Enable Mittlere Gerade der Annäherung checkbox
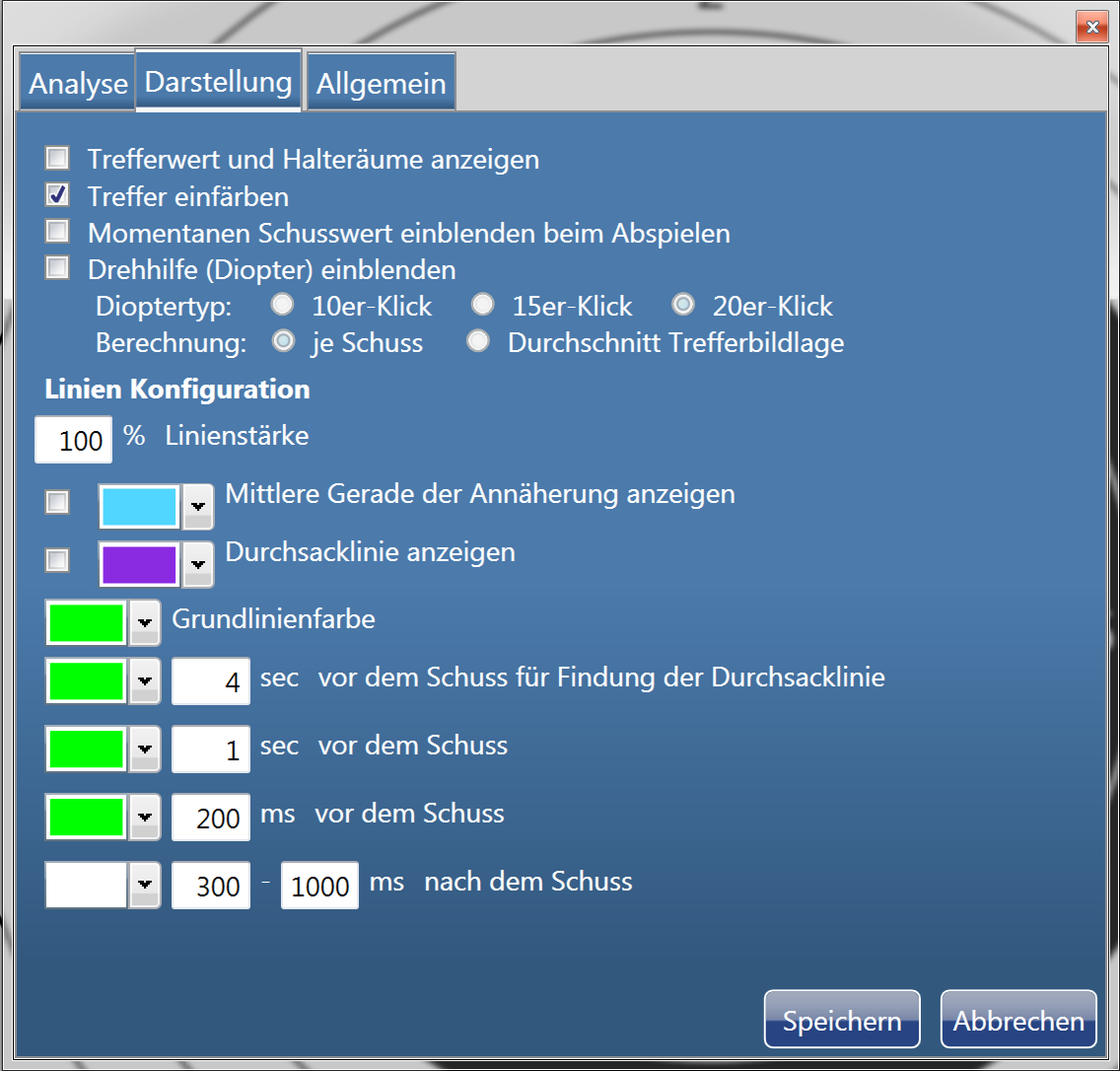The height and width of the screenshot is (1071, 1120). click(58, 503)
